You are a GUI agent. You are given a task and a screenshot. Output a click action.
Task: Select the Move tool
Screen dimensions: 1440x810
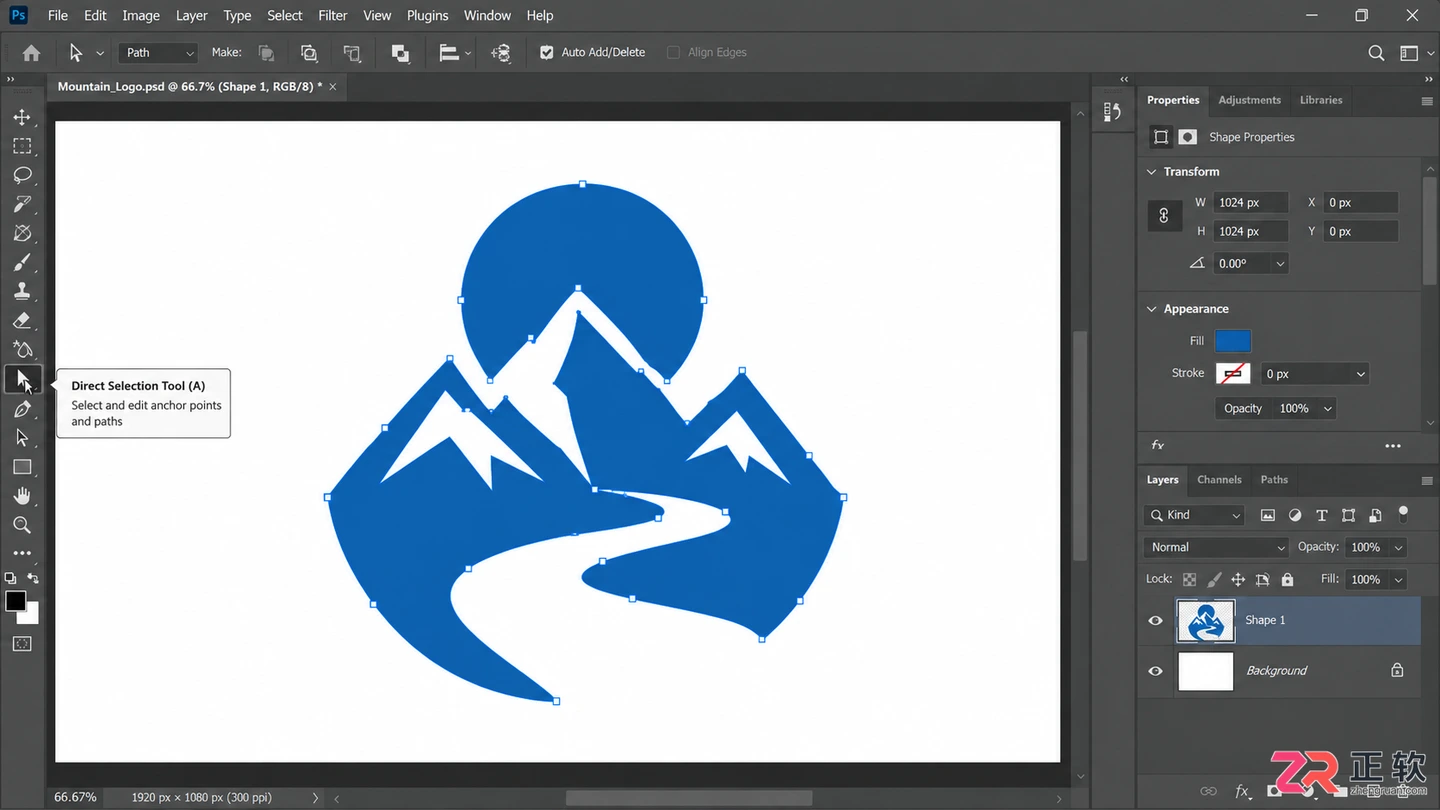[x=22, y=117]
